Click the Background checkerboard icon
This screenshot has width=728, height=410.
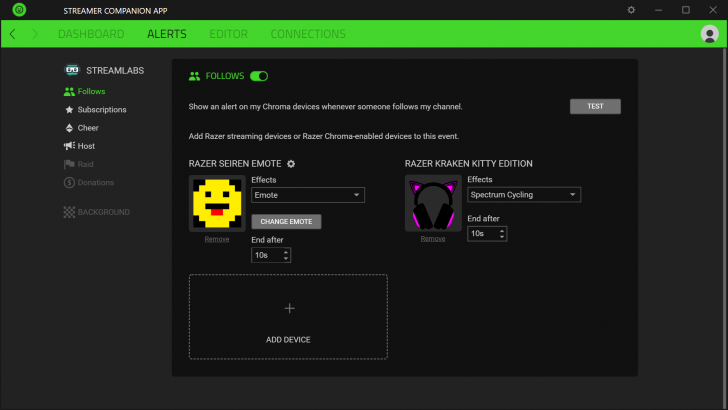[x=69, y=212]
